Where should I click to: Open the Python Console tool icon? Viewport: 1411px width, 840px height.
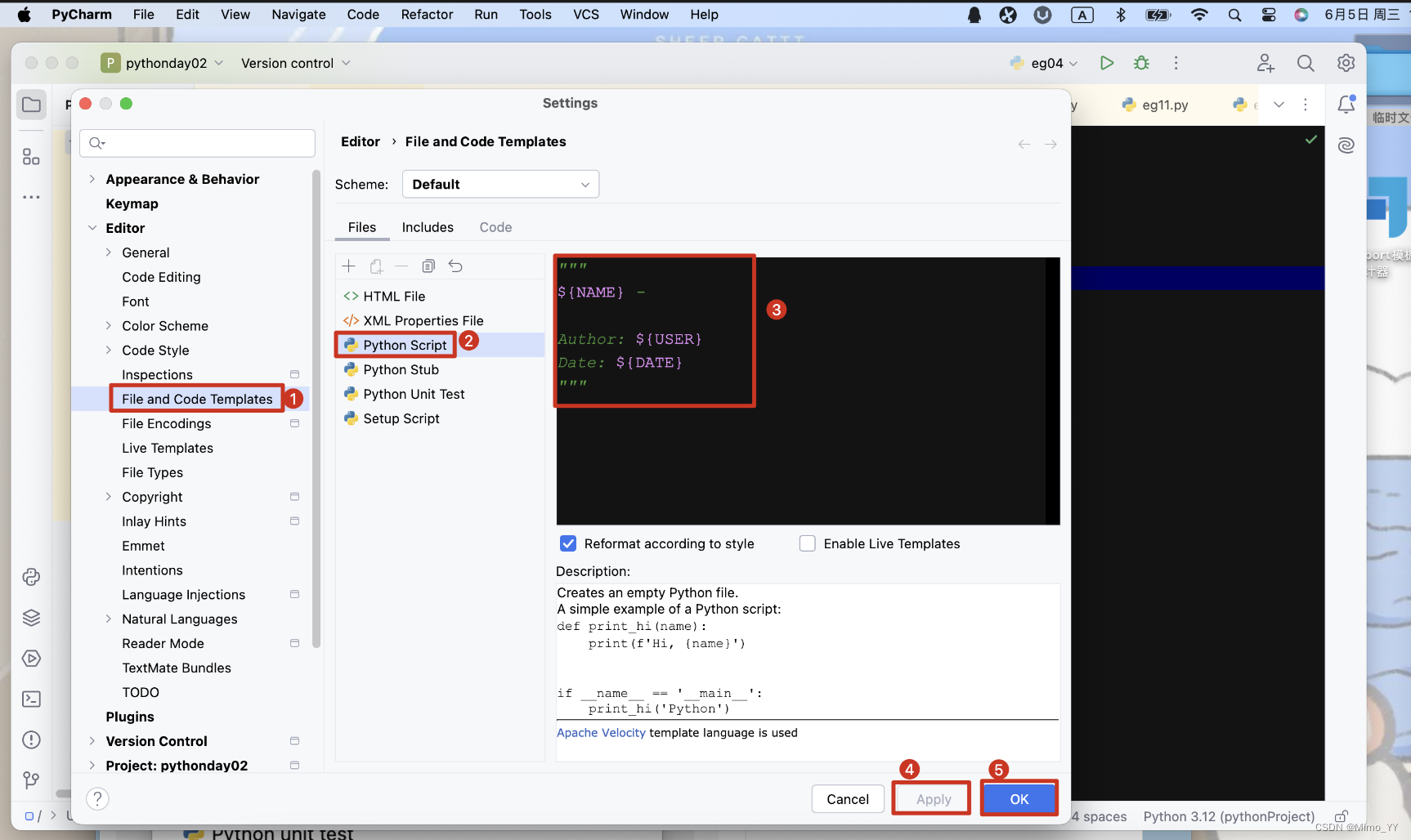[x=31, y=577]
